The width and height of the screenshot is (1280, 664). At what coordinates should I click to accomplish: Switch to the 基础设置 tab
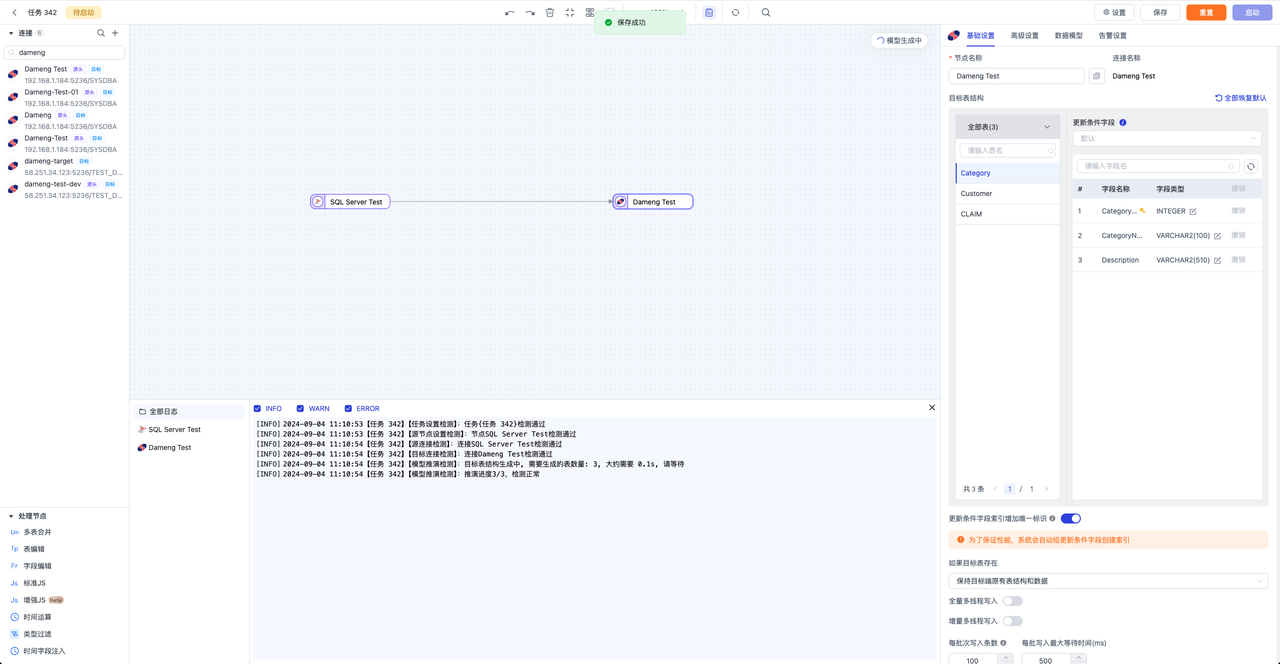[x=980, y=36]
